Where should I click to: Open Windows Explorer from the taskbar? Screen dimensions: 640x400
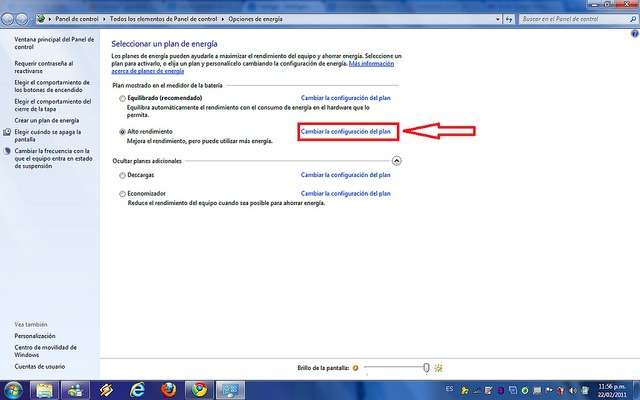coord(45,389)
